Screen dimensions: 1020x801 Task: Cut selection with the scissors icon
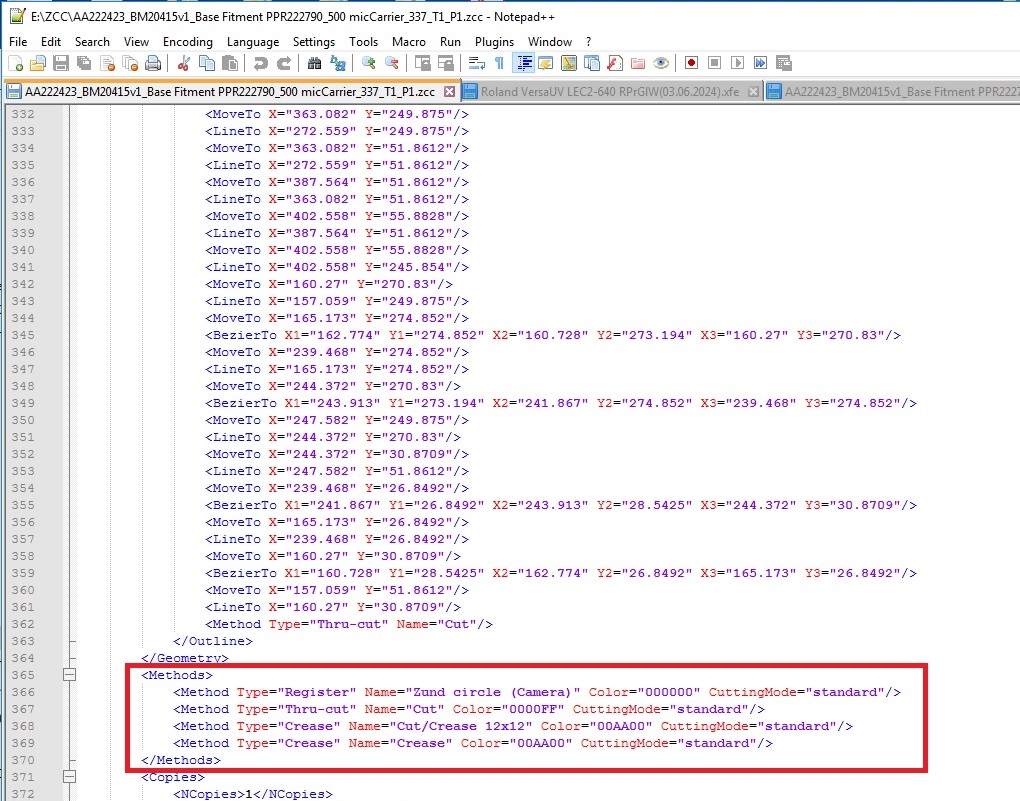click(184, 62)
